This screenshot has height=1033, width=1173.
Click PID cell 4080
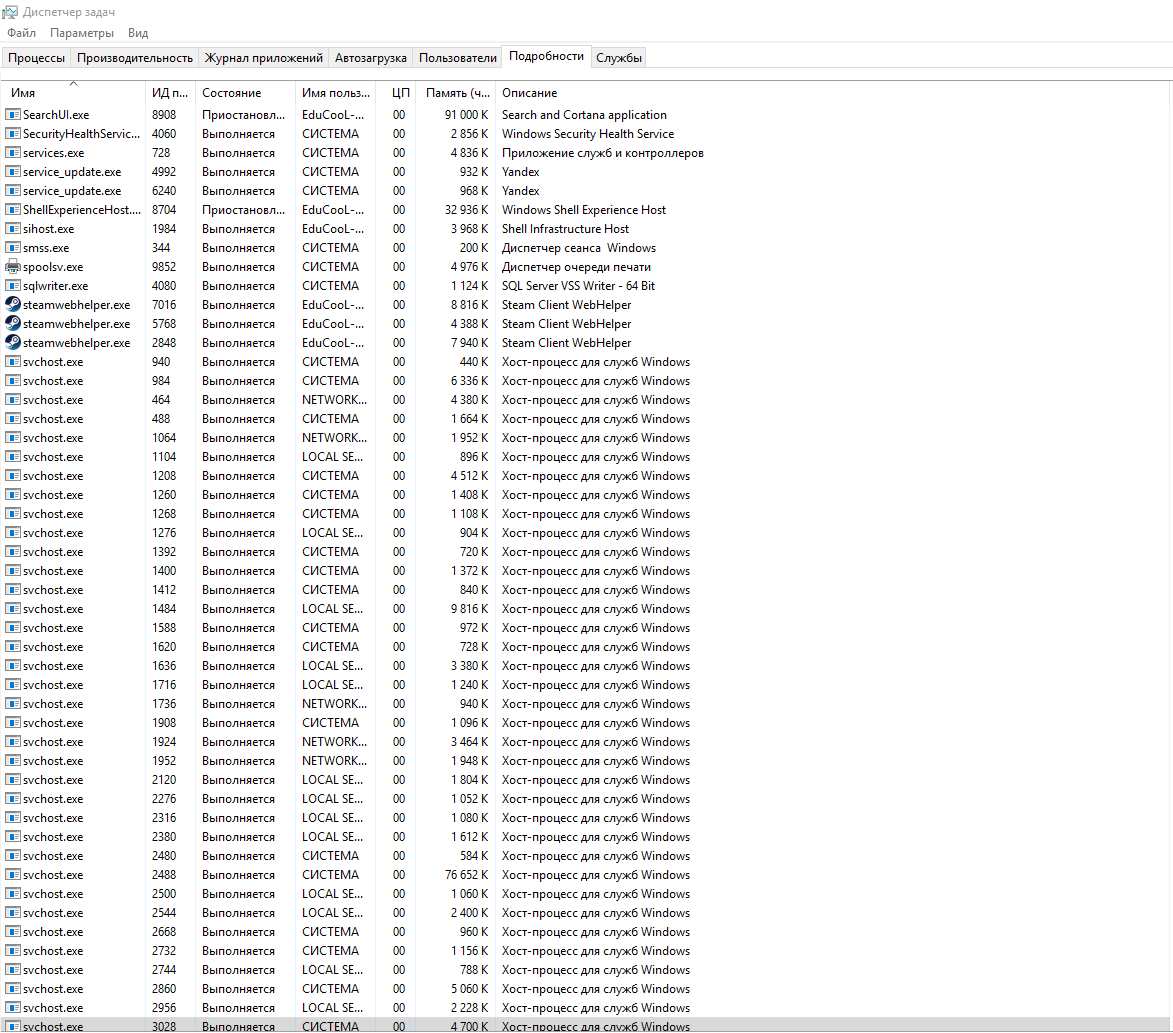(x=164, y=286)
